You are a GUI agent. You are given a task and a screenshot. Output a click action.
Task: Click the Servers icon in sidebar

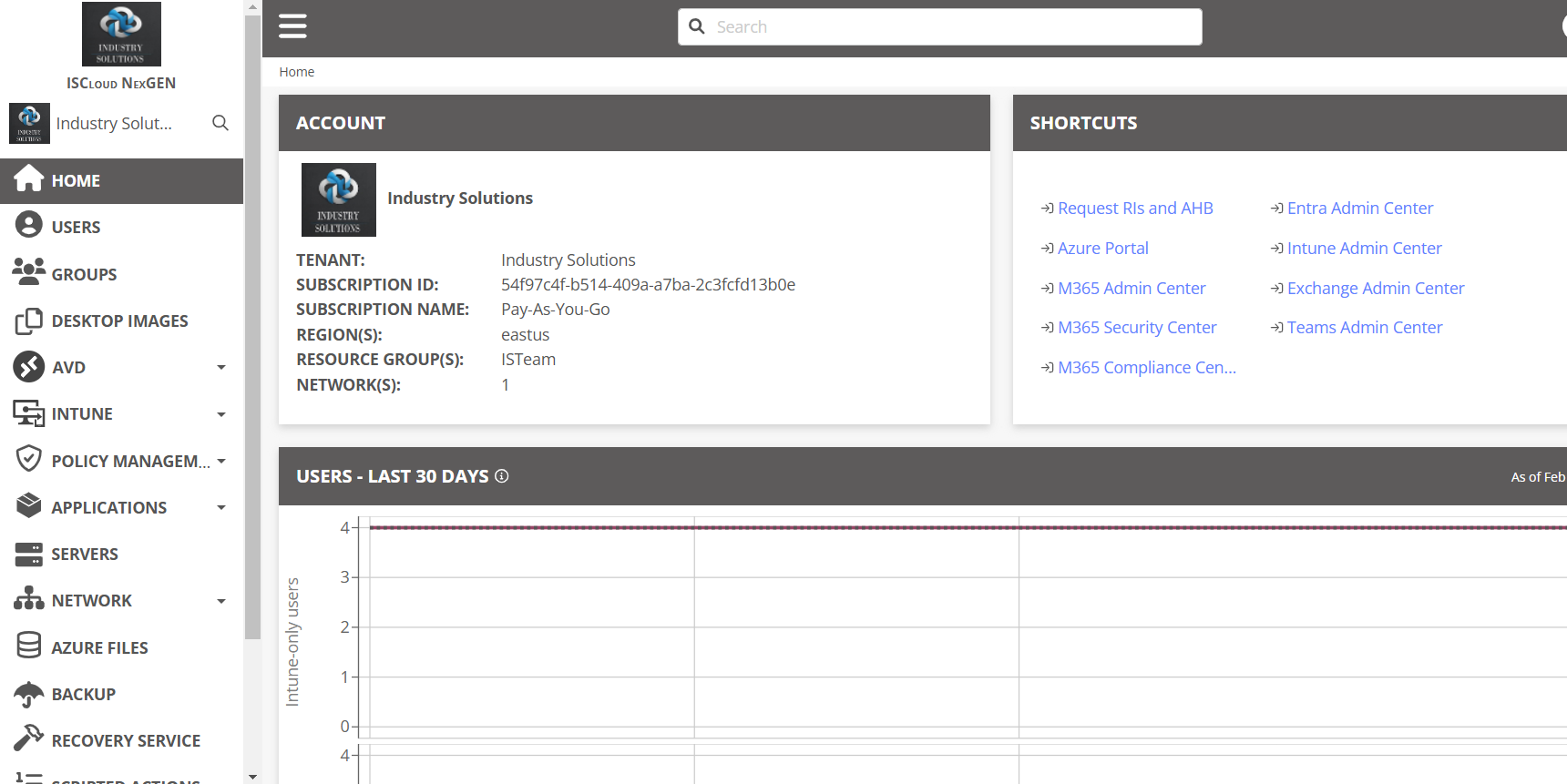[x=28, y=554]
